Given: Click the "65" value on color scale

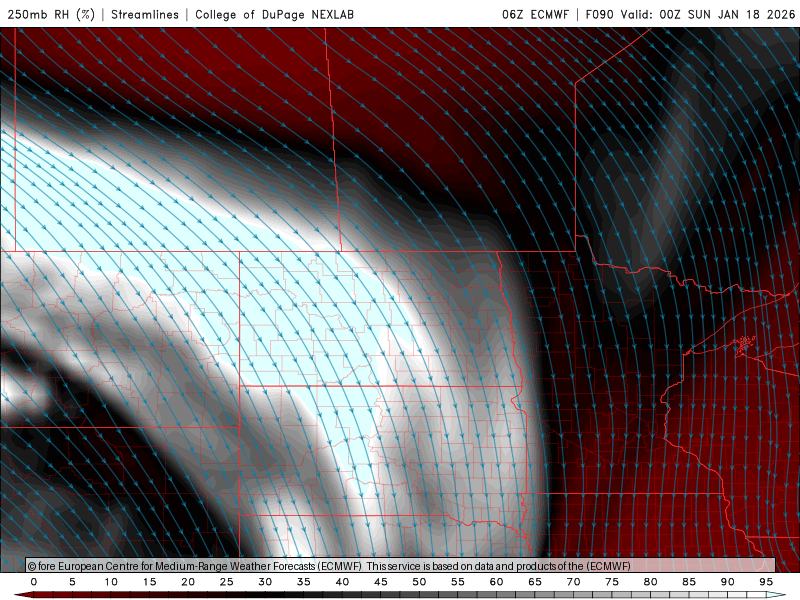Looking at the screenshot, I should 535,582.
